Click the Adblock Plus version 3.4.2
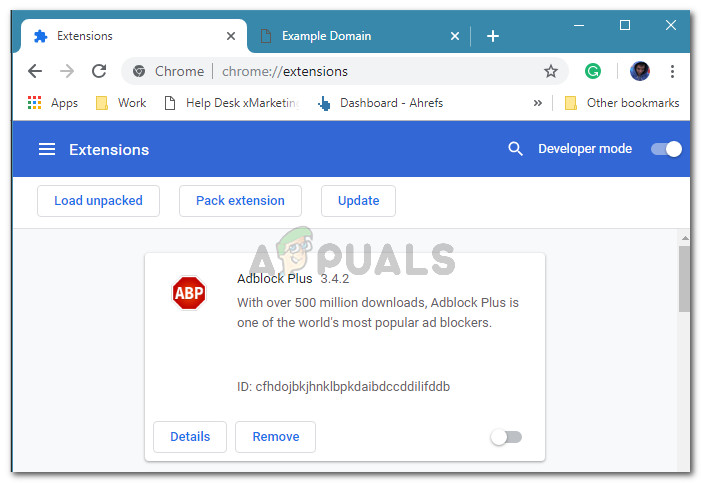 point(334,279)
